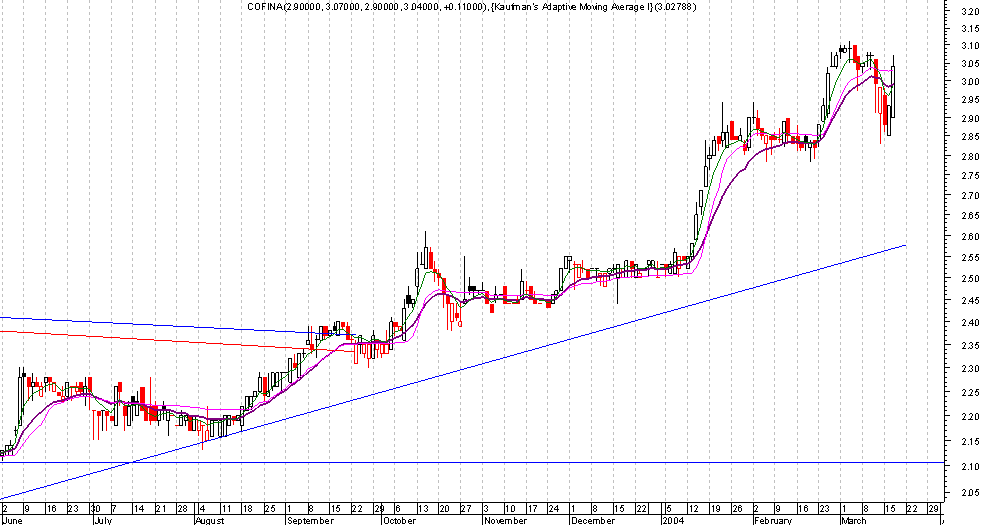Click the 2.30 price axis label
The width and height of the screenshot is (982, 525).
point(970,368)
